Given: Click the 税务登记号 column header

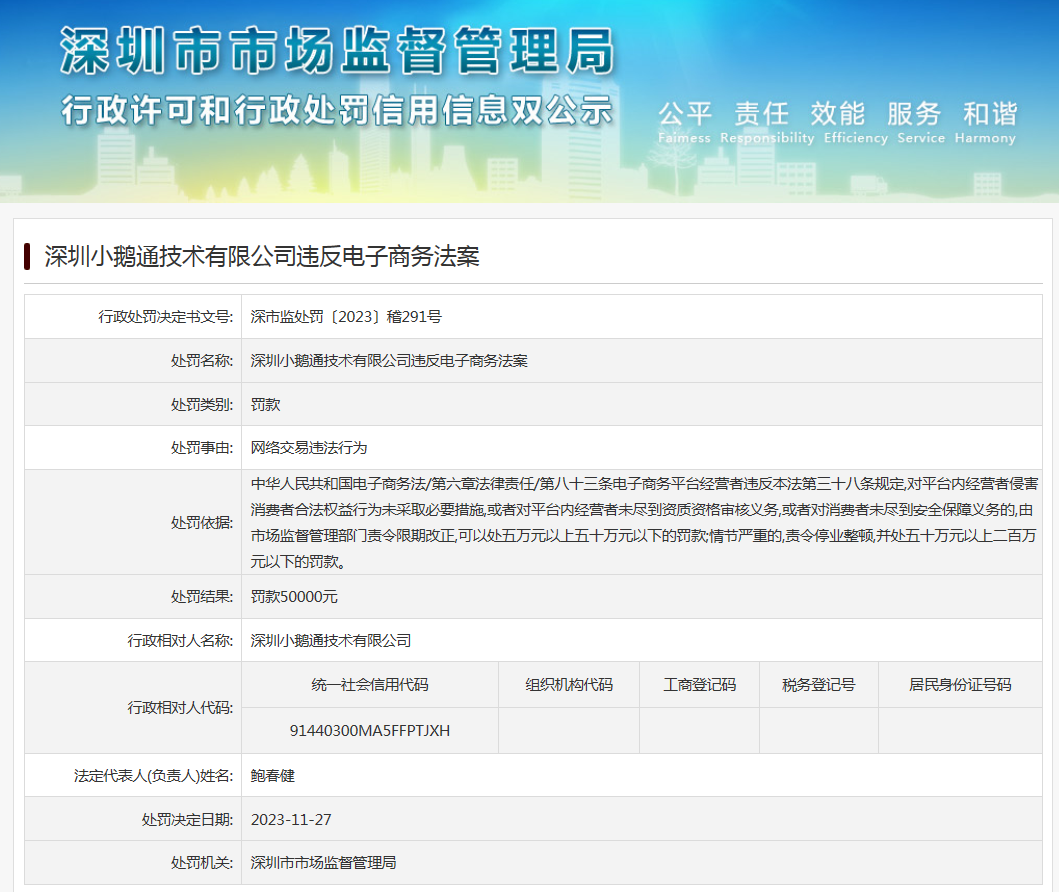Looking at the screenshot, I should pyautogui.click(x=818, y=685).
